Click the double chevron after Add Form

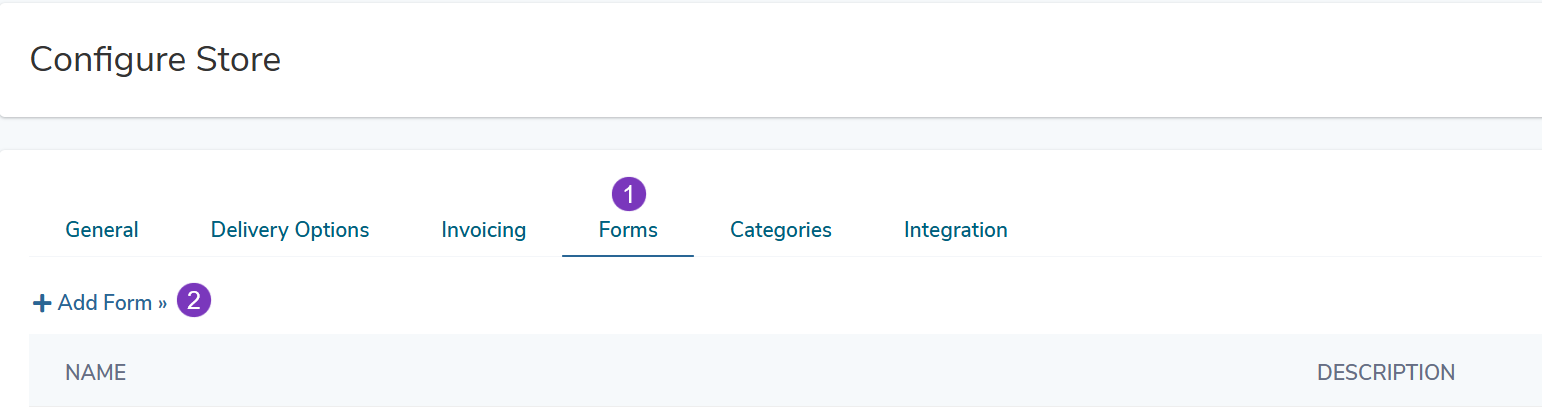pos(162,303)
